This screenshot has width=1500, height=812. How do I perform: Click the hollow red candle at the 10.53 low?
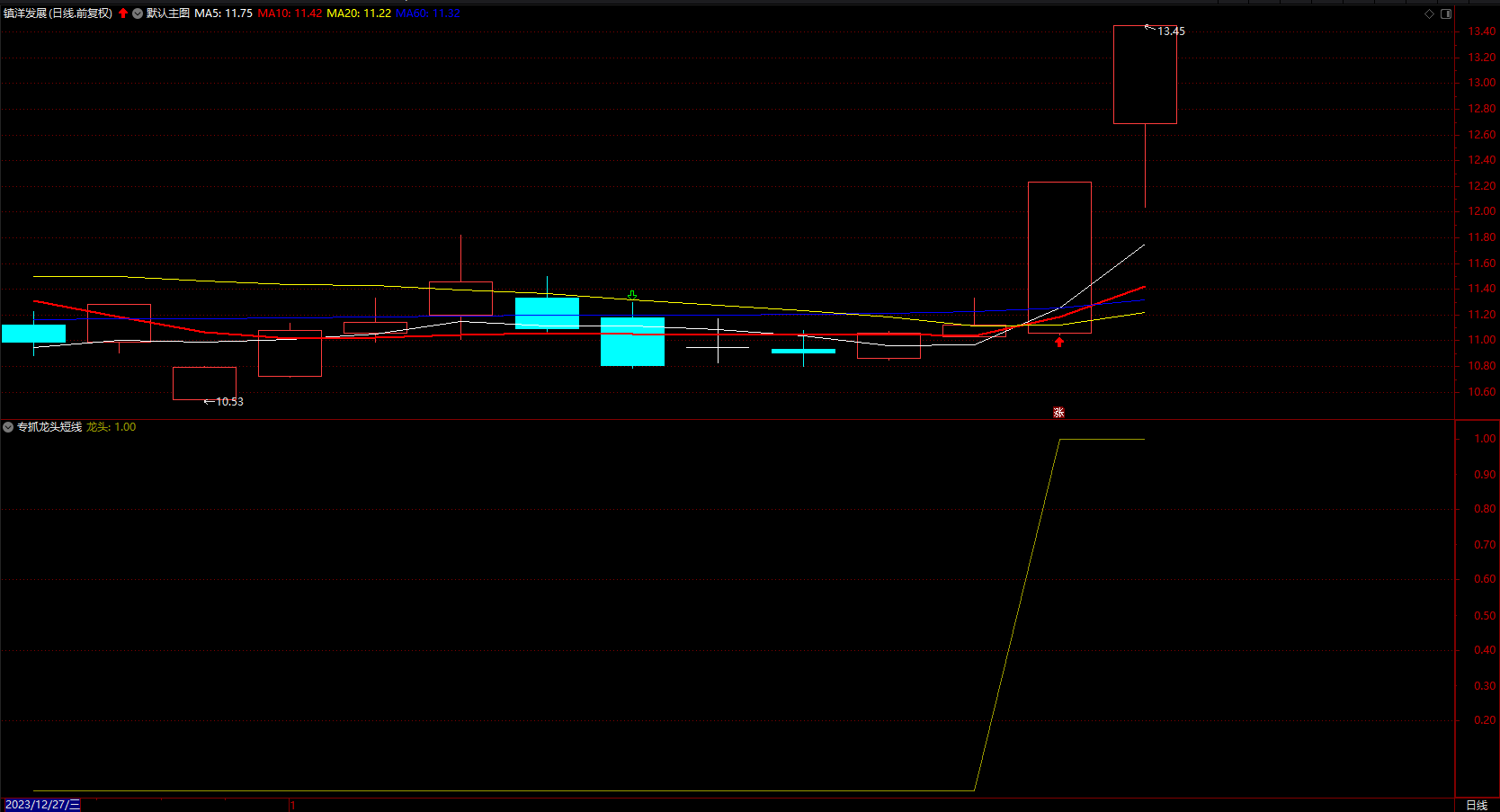204,384
